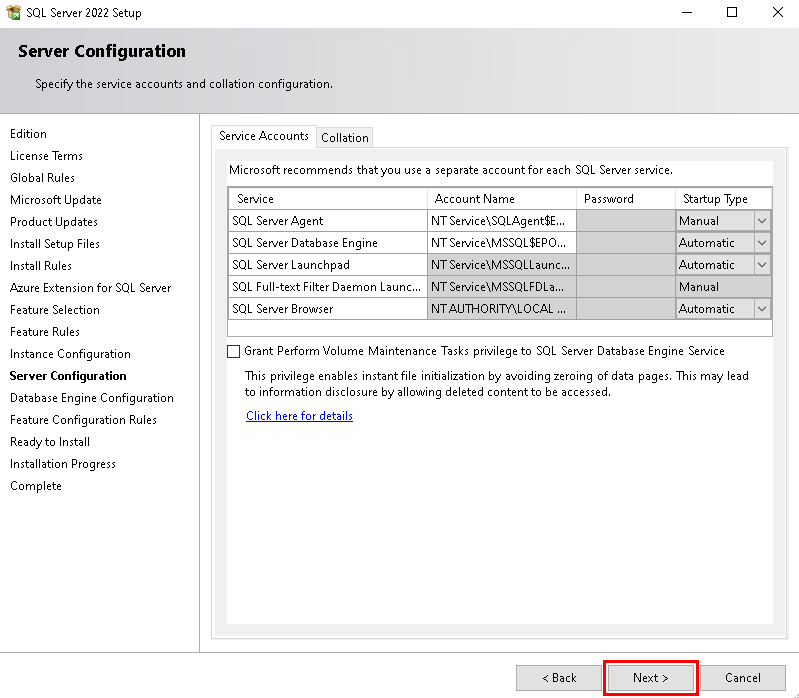Select the SQL Server Browser service cell
The image size is (799, 698).
point(328,309)
